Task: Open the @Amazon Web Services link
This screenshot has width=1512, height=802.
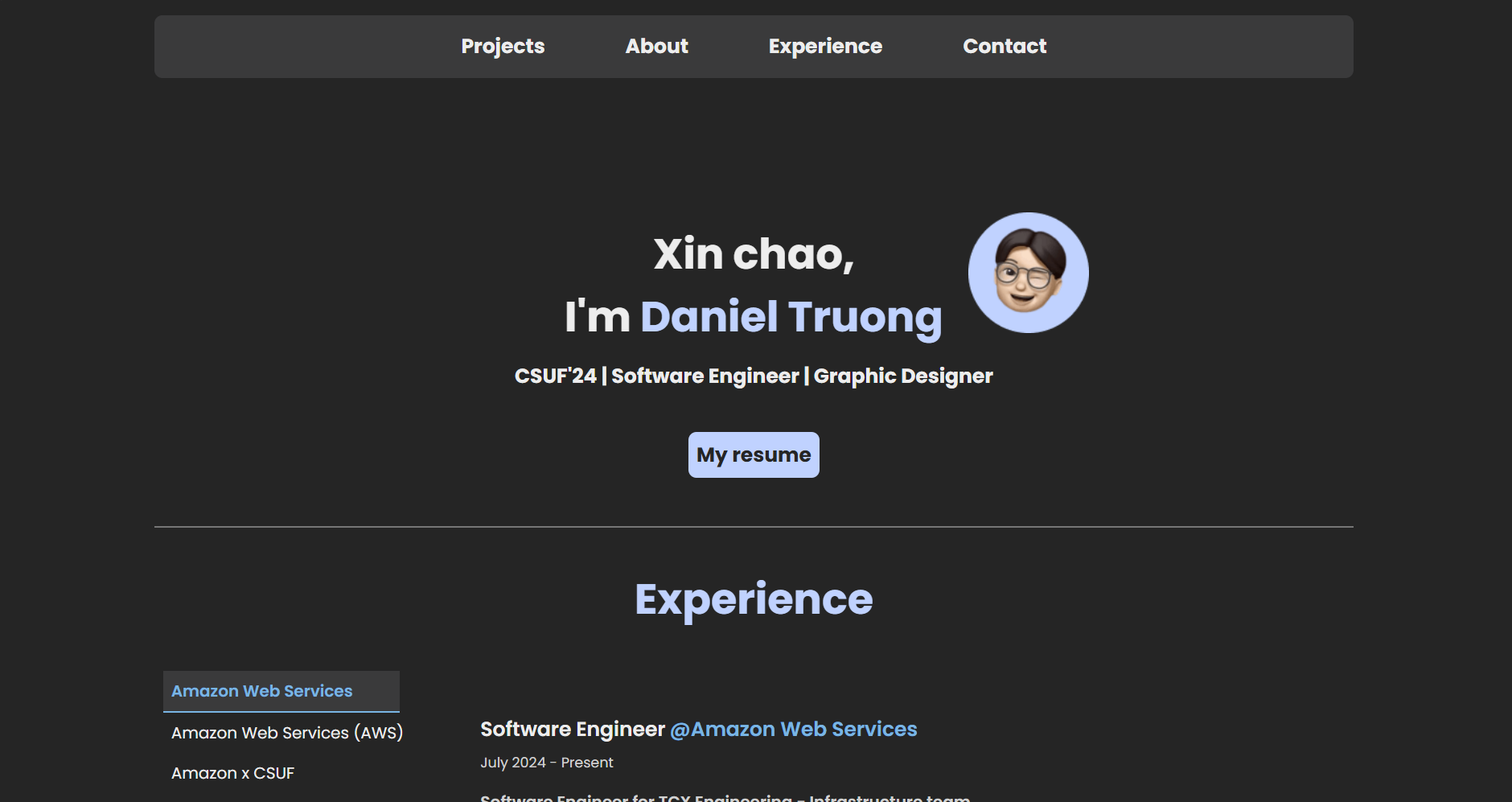Action: [x=793, y=729]
